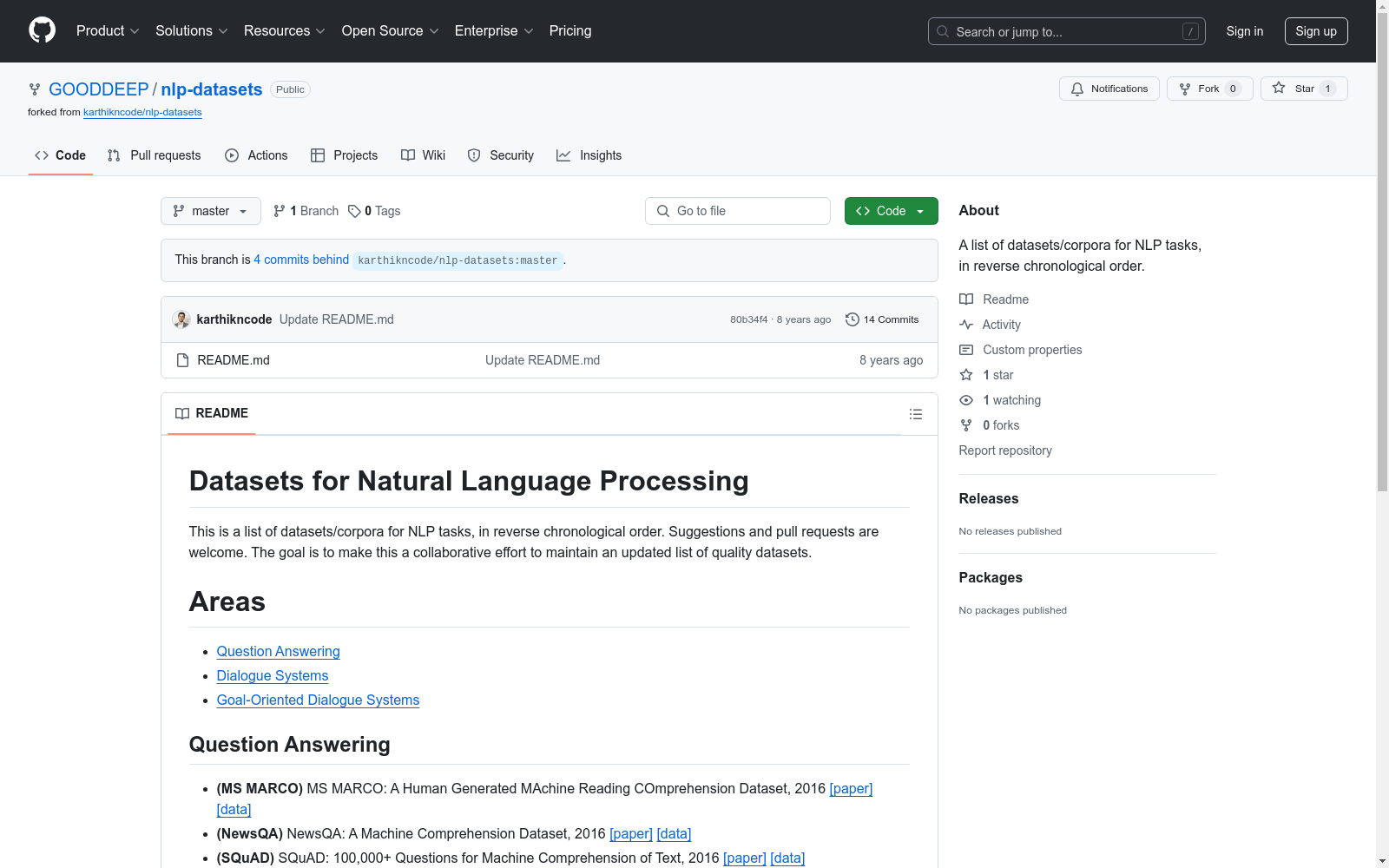The image size is (1389, 868).
Task: Click the fork icon beside GOODDEEP
Action: pyautogui.click(x=35, y=89)
